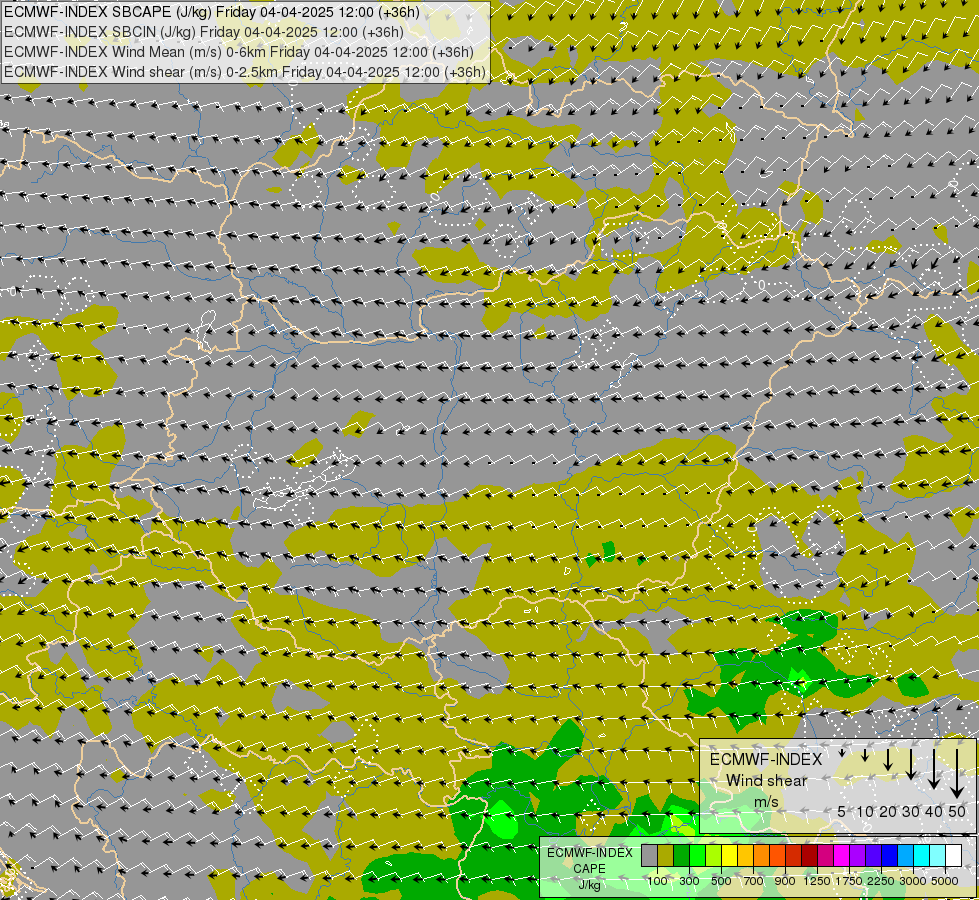Viewport: 979px width, 900px height.
Task: Click the bright green CAPE legend swatch
Action: coord(697,855)
